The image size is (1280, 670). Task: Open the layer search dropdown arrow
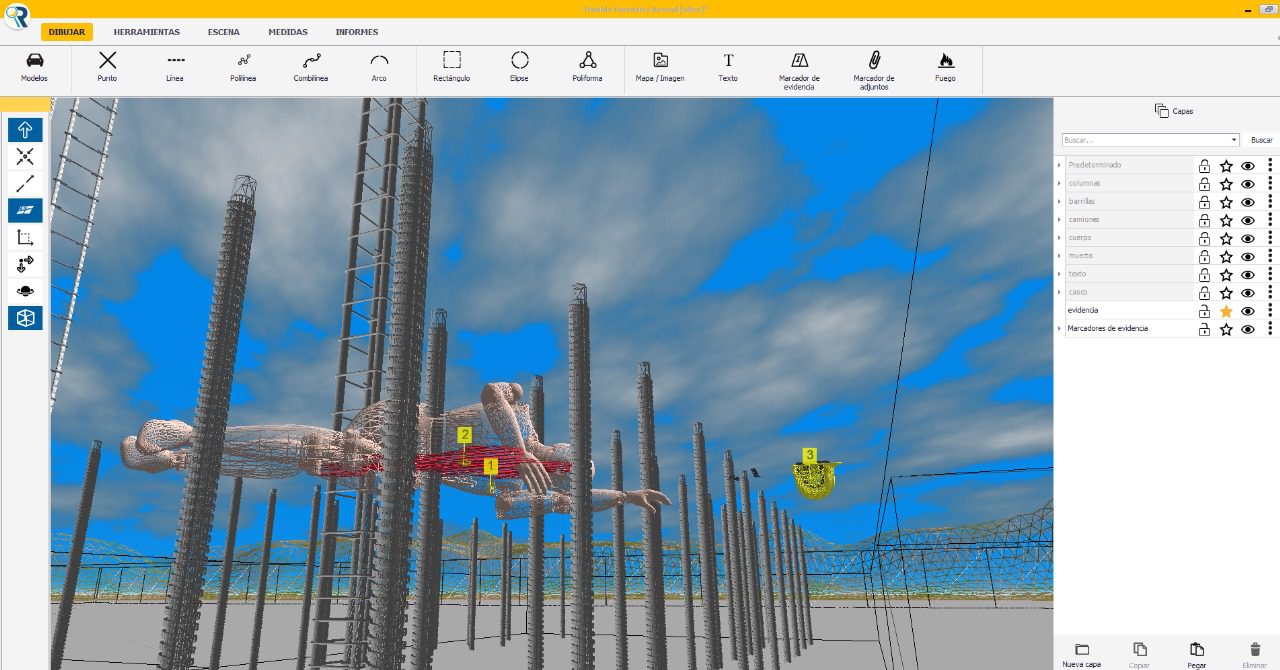[1234, 140]
